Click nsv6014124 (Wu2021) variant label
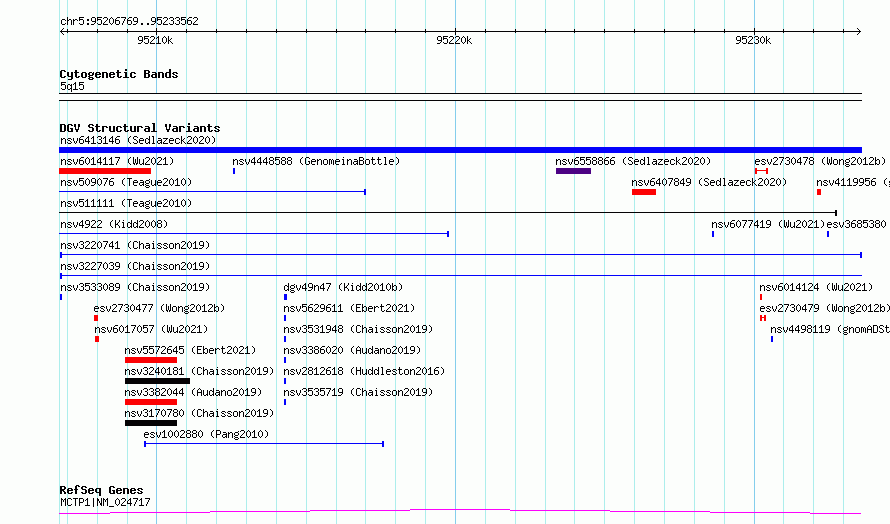 816,287
